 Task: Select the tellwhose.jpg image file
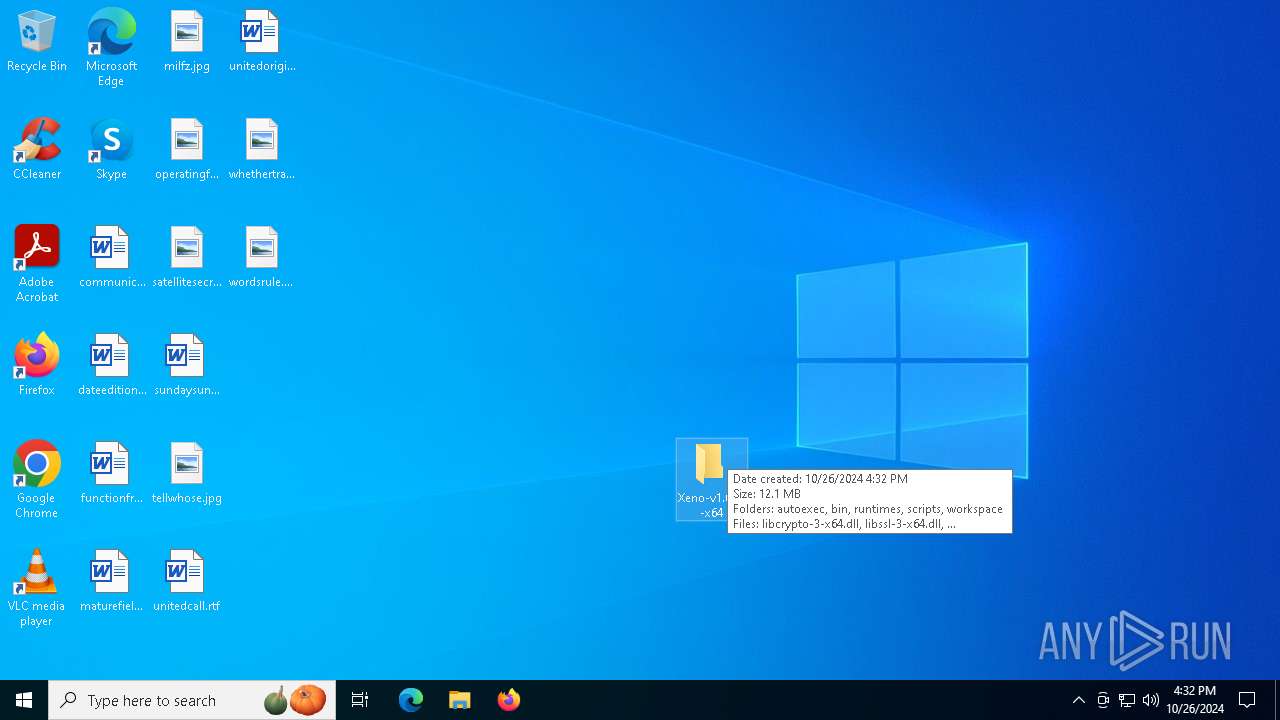coord(187,474)
